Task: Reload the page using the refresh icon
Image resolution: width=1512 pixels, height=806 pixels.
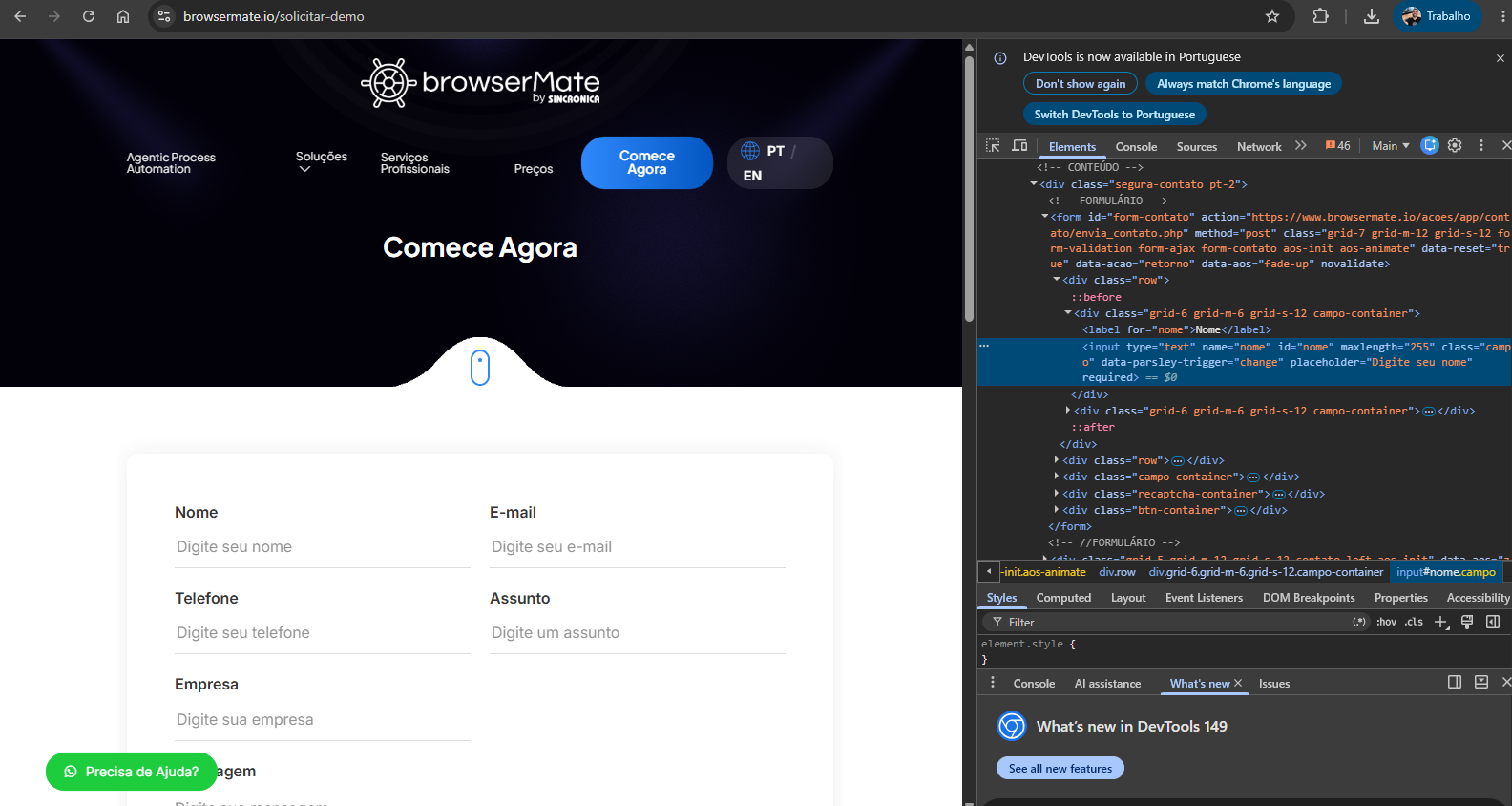Action: [89, 16]
